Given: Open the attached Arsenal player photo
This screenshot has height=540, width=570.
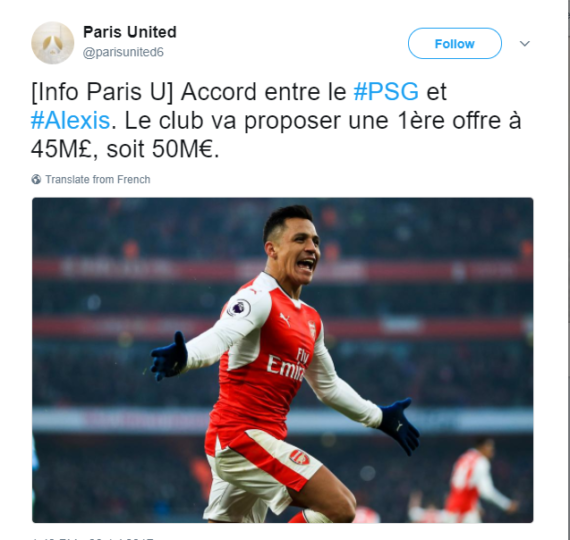Looking at the screenshot, I should coord(282,360).
